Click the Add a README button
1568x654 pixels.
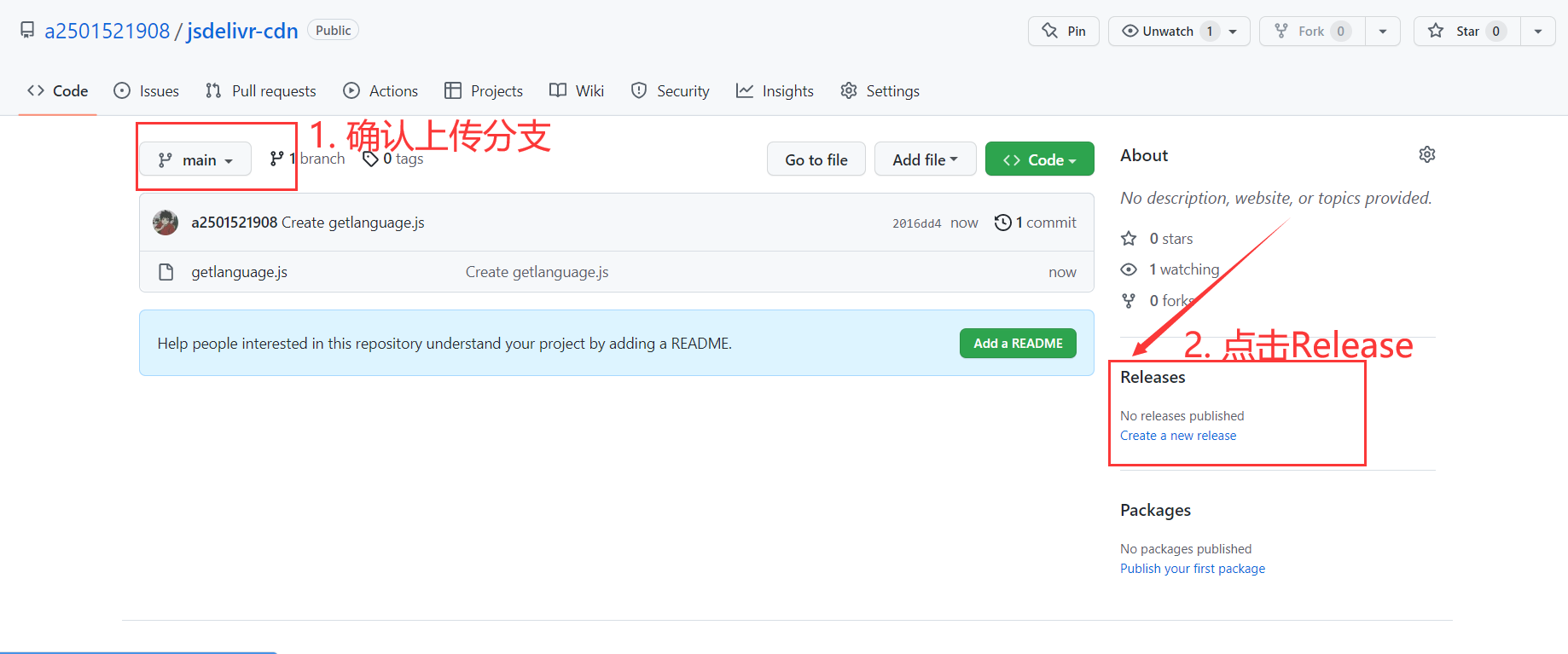pos(1018,344)
